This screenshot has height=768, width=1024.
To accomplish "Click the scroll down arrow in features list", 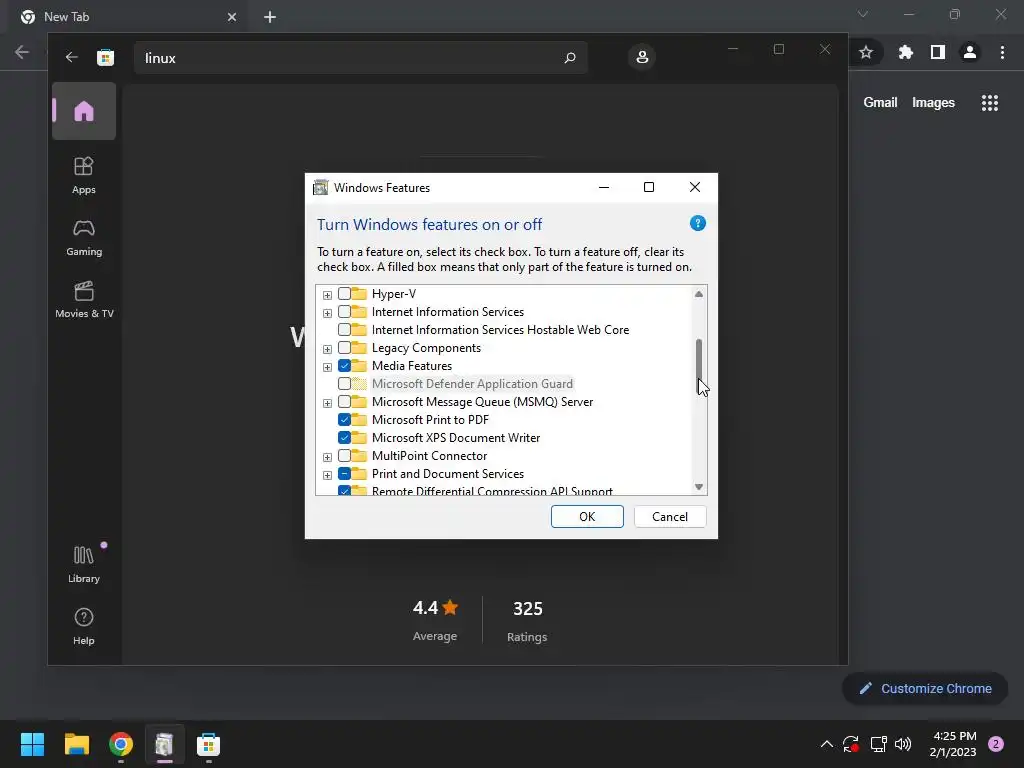I will click(699, 487).
